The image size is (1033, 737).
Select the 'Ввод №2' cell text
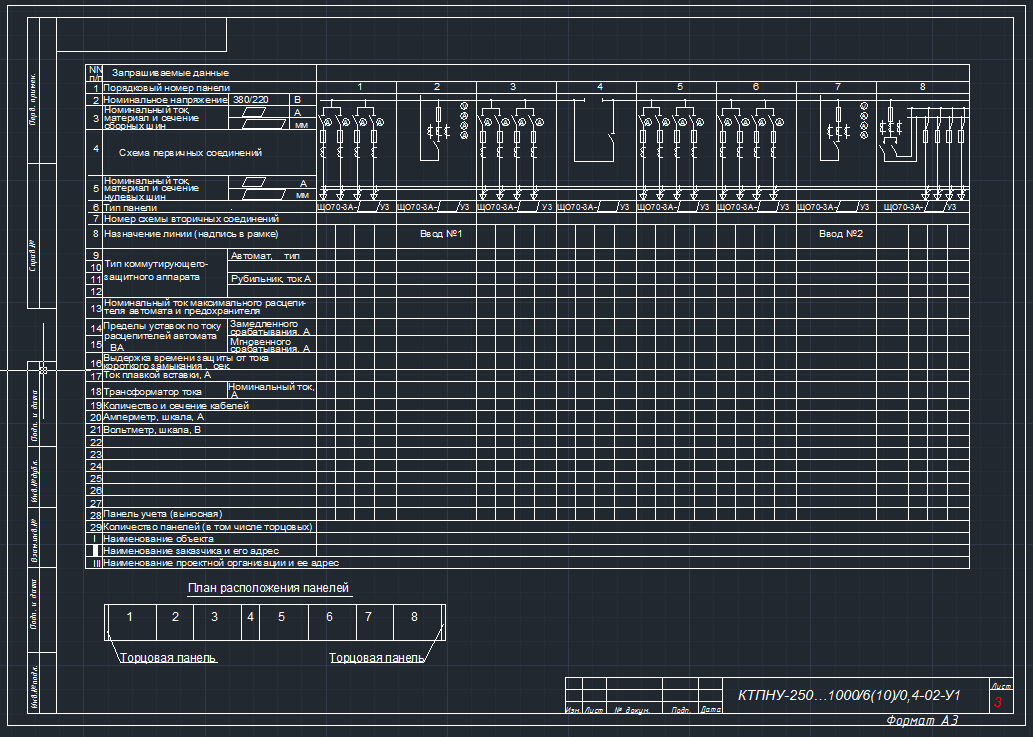coord(841,234)
